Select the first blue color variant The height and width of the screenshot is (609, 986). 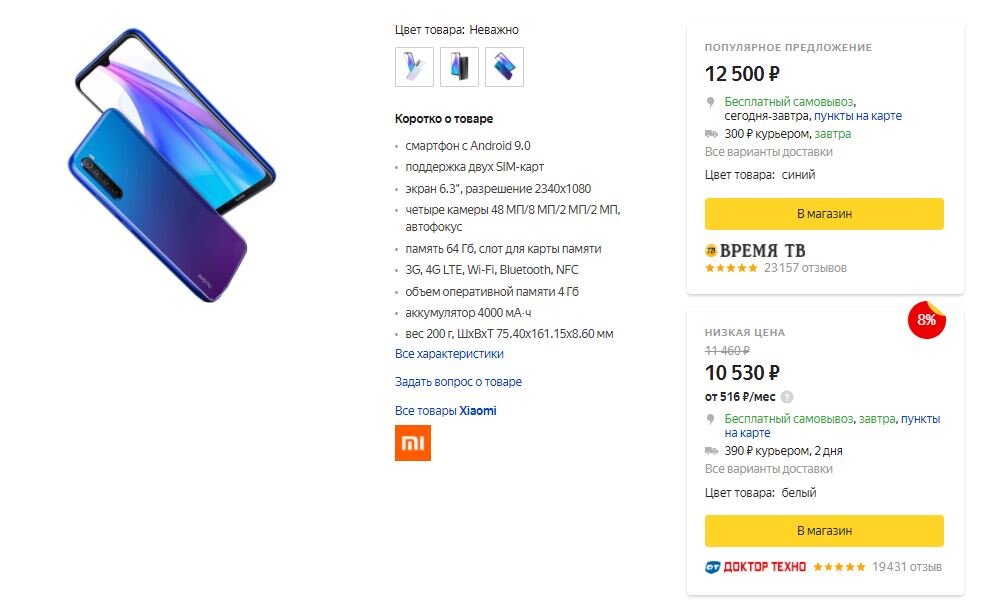pos(412,66)
